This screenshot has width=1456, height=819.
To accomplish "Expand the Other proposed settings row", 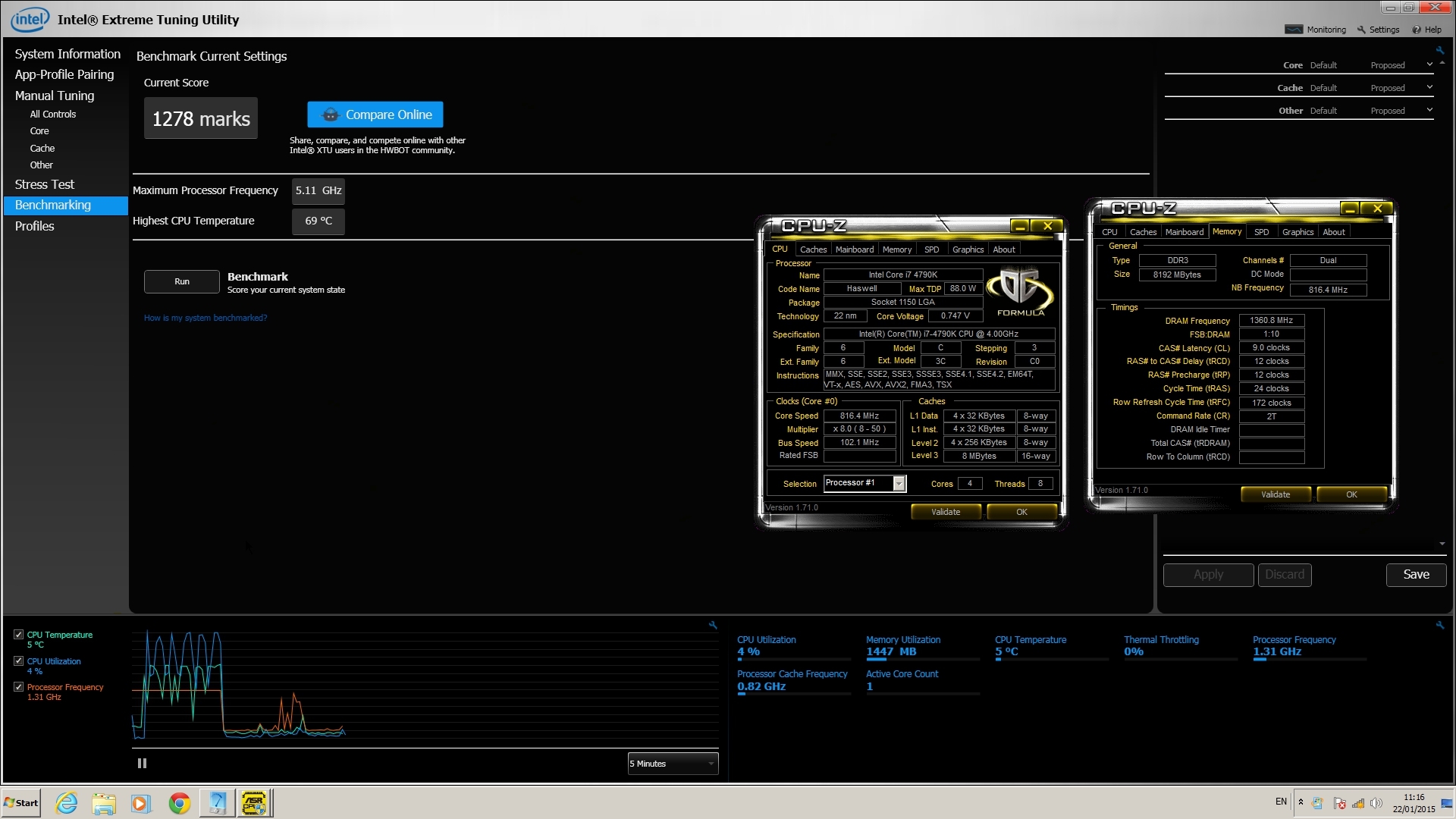I will [1429, 110].
